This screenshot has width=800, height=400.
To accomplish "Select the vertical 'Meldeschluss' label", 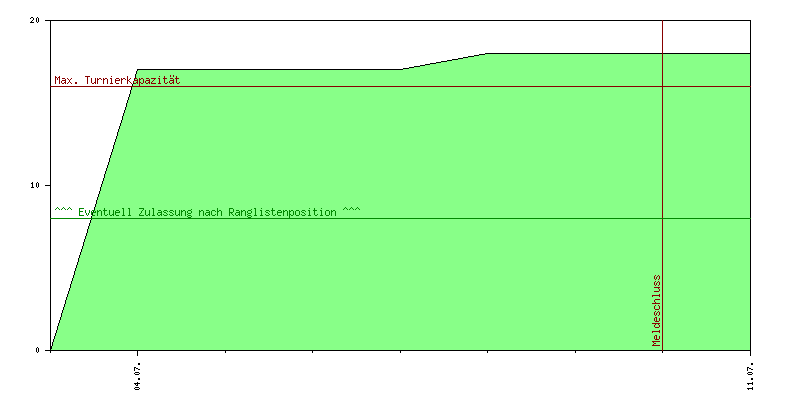I will coord(657,310).
